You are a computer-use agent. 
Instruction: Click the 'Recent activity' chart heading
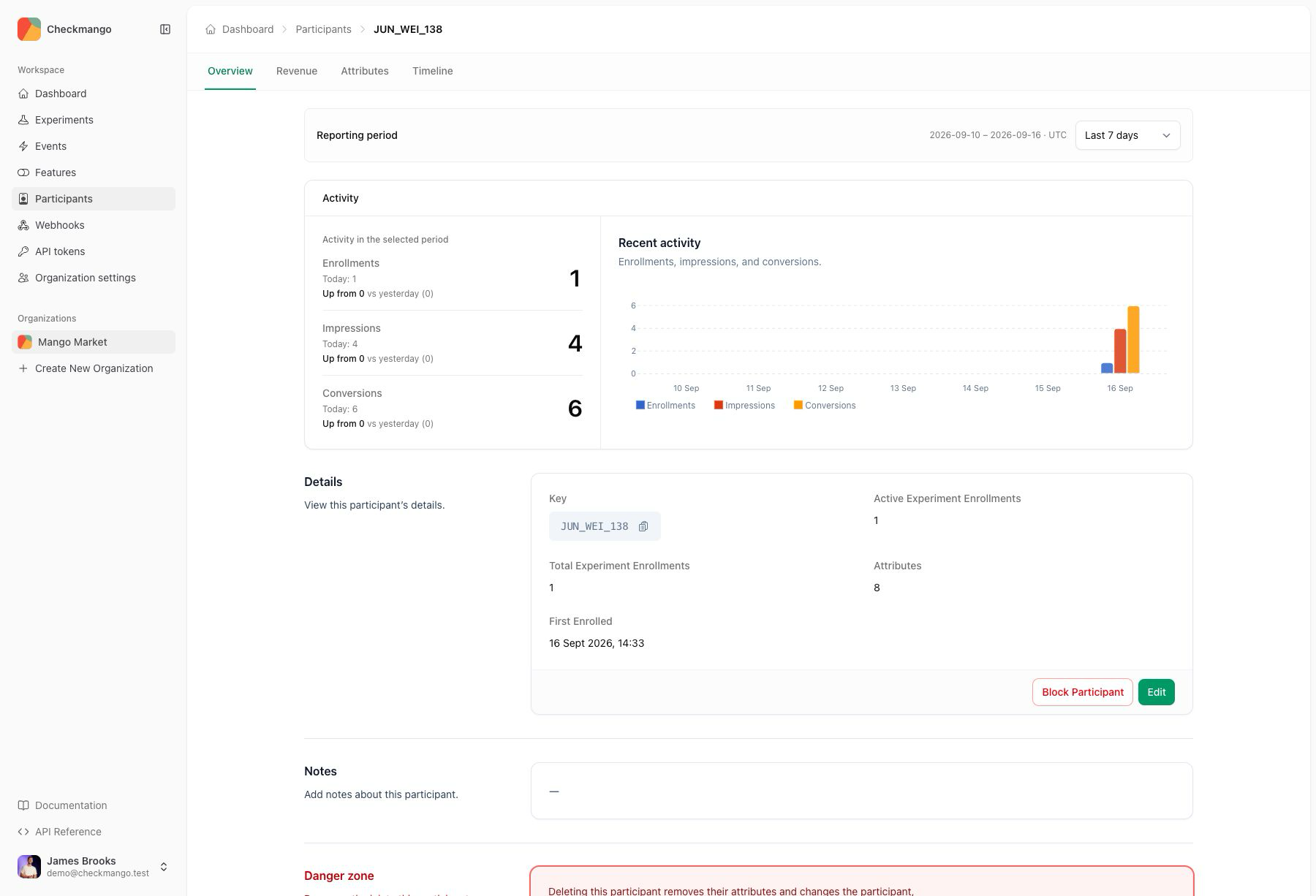[659, 243]
